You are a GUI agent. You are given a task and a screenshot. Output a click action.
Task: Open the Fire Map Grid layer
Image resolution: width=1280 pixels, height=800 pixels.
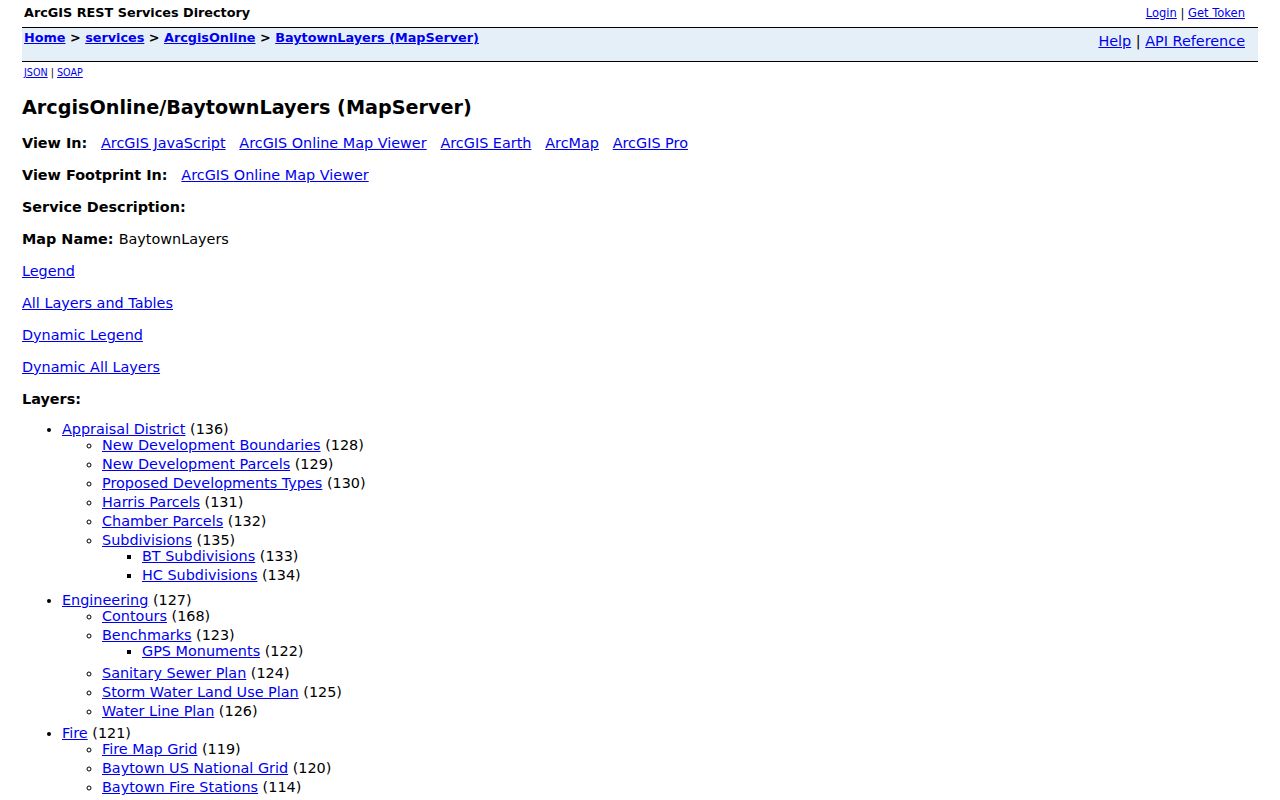click(x=150, y=749)
